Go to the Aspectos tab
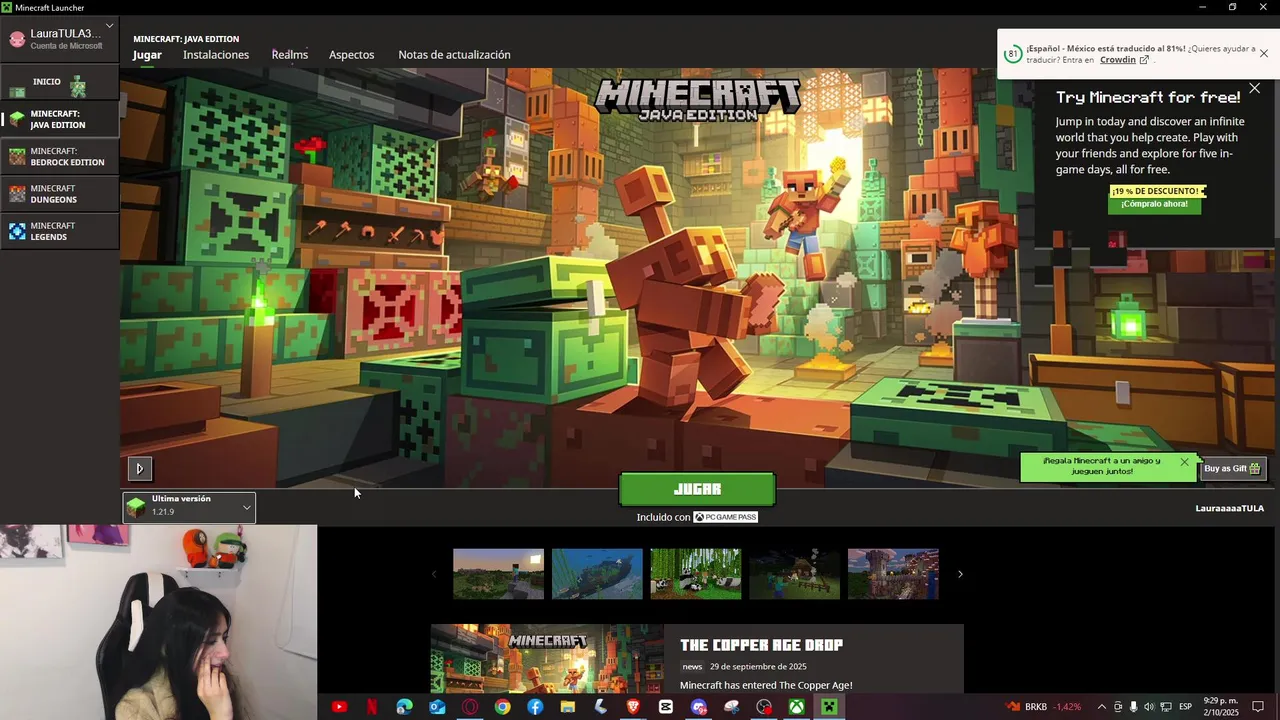 click(x=352, y=55)
